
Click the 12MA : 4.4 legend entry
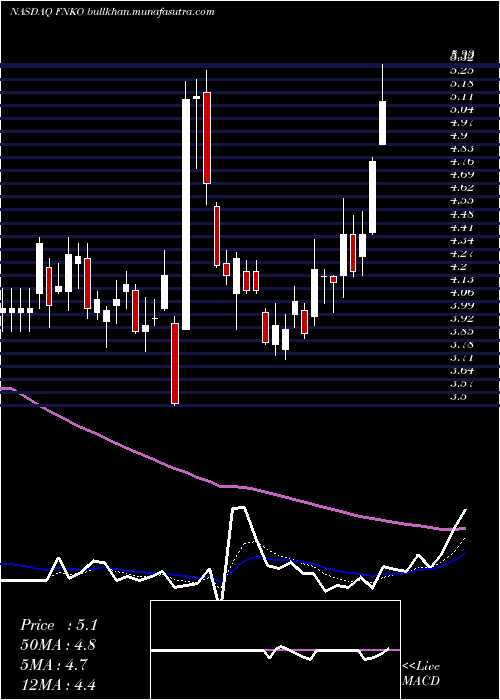[58, 684]
